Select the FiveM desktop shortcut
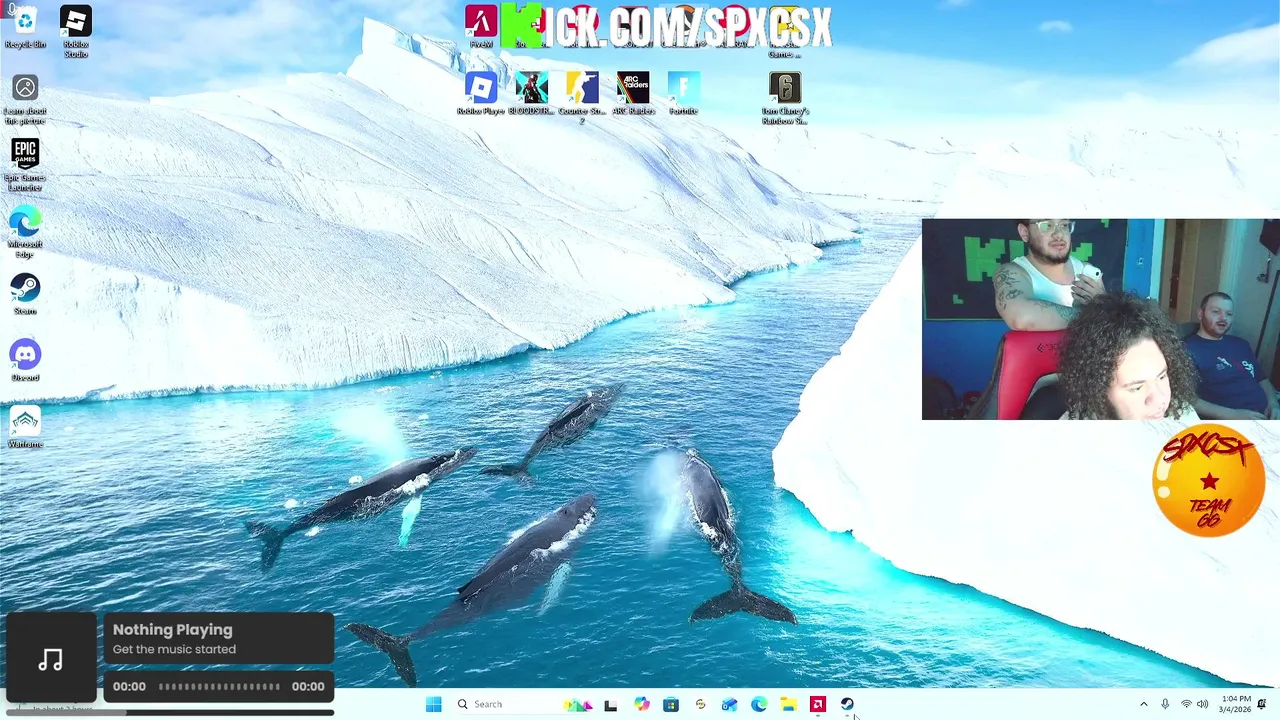This screenshot has height=720, width=1280. coord(481,27)
